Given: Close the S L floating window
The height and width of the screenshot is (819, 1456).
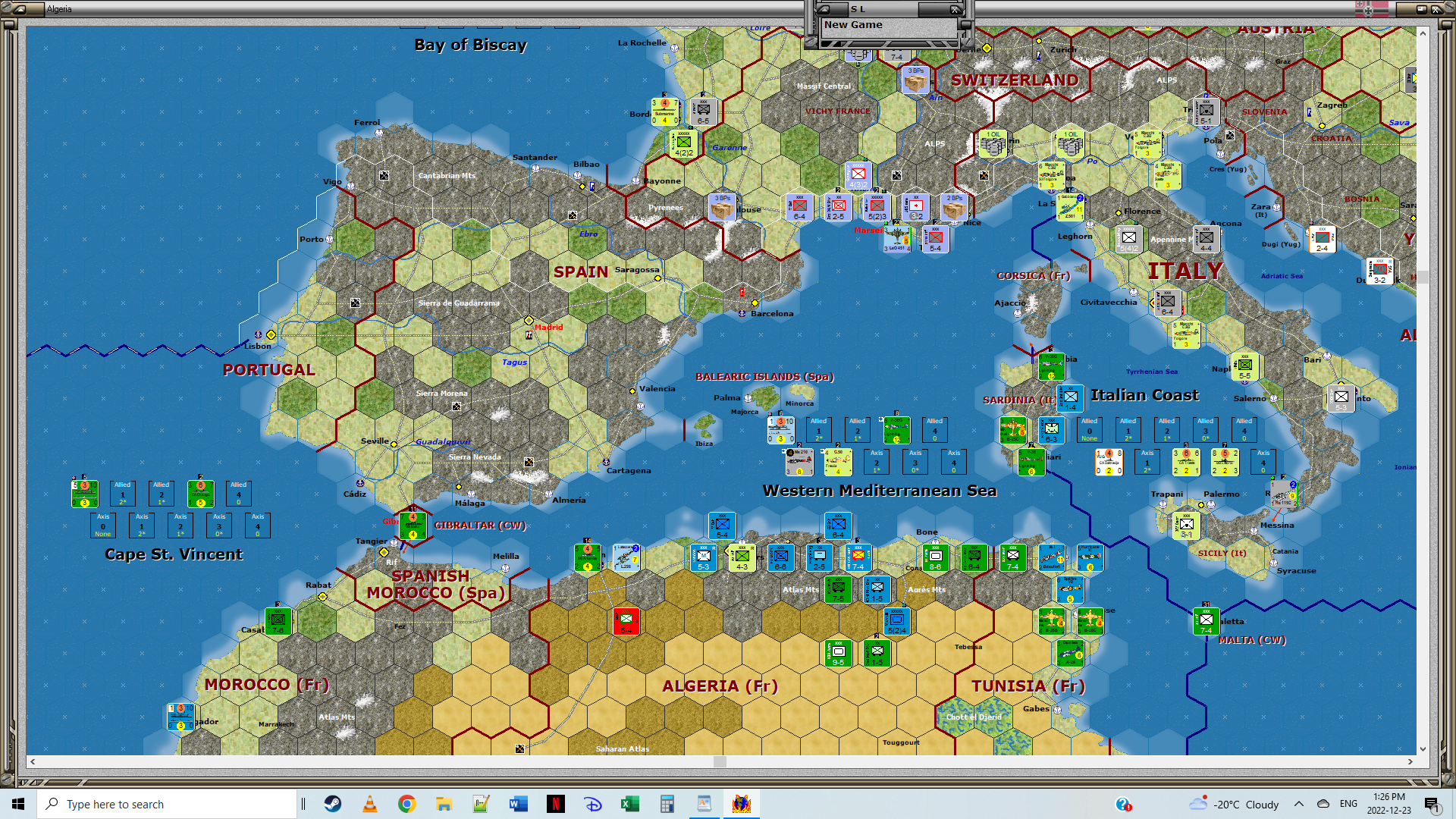Looking at the screenshot, I should click(x=955, y=9).
